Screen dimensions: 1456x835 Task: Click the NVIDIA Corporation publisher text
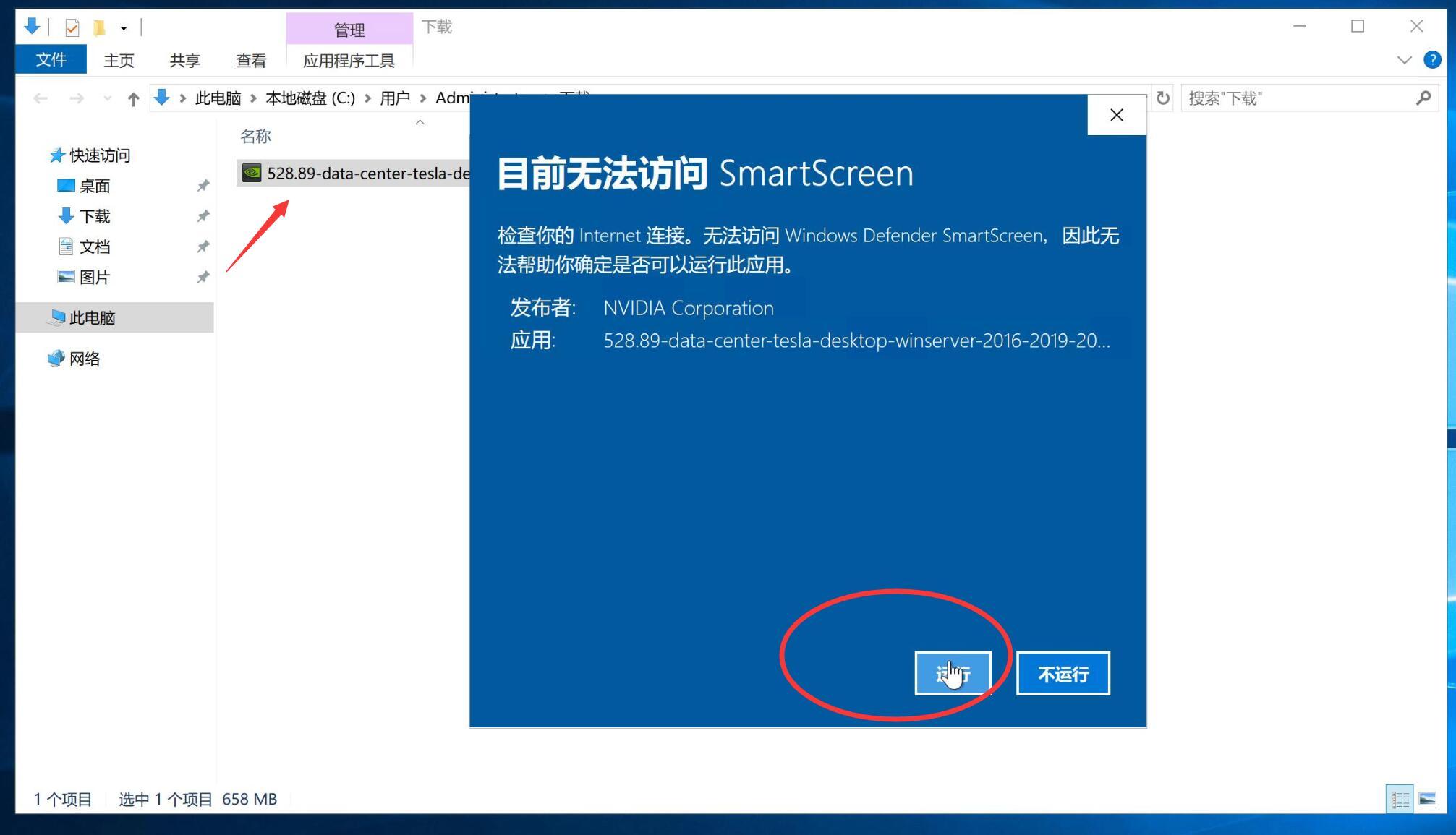click(x=689, y=308)
